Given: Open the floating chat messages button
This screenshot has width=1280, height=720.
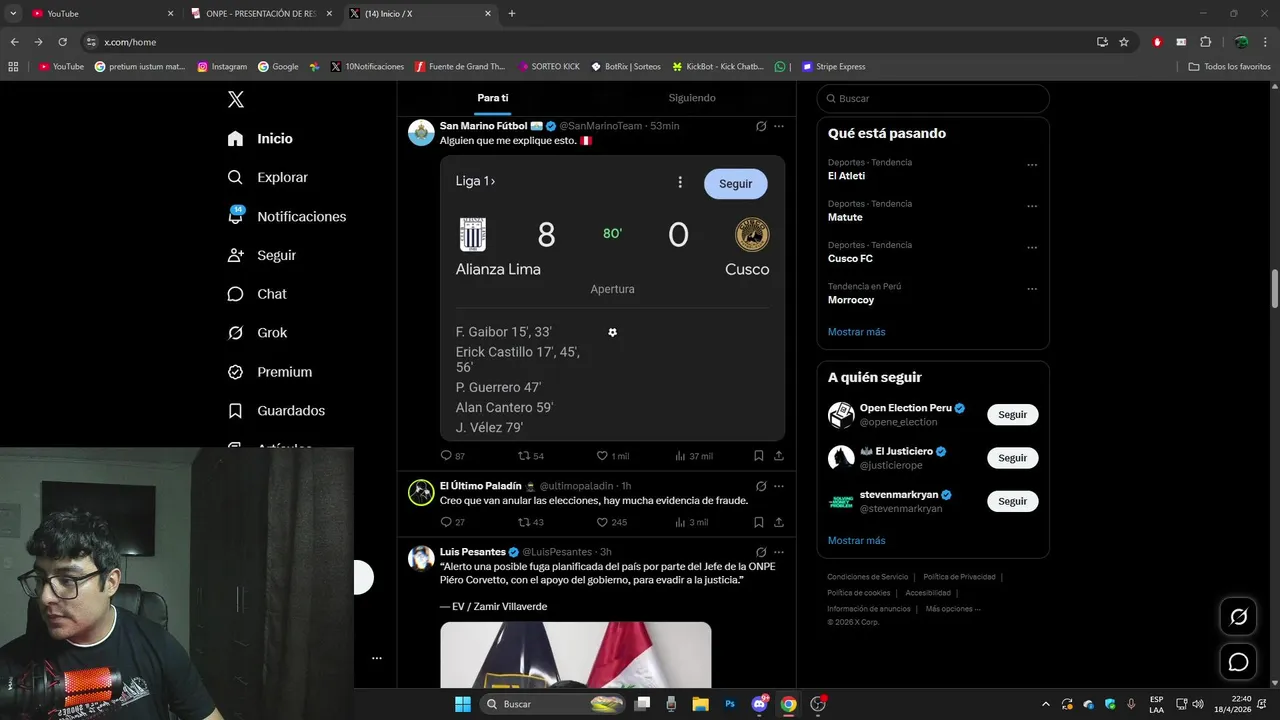Looking at the screenshot, I should pyautogui.click(x=1238, y=662).
